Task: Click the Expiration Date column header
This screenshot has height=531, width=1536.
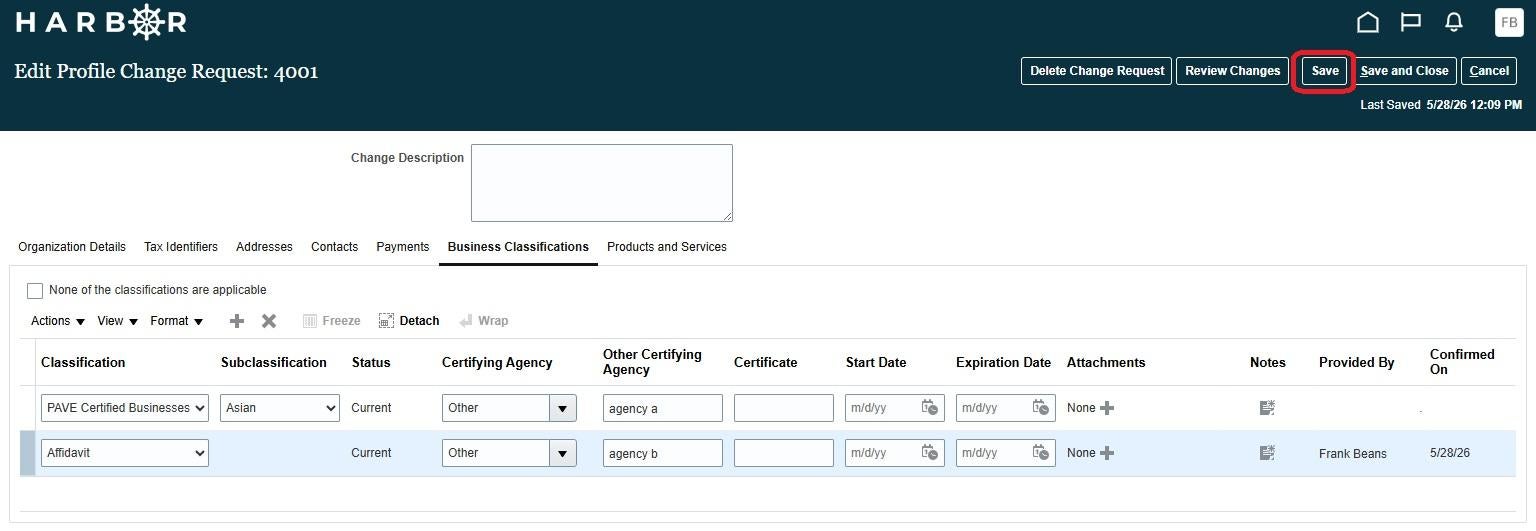Action: (x=1003, y=362)
